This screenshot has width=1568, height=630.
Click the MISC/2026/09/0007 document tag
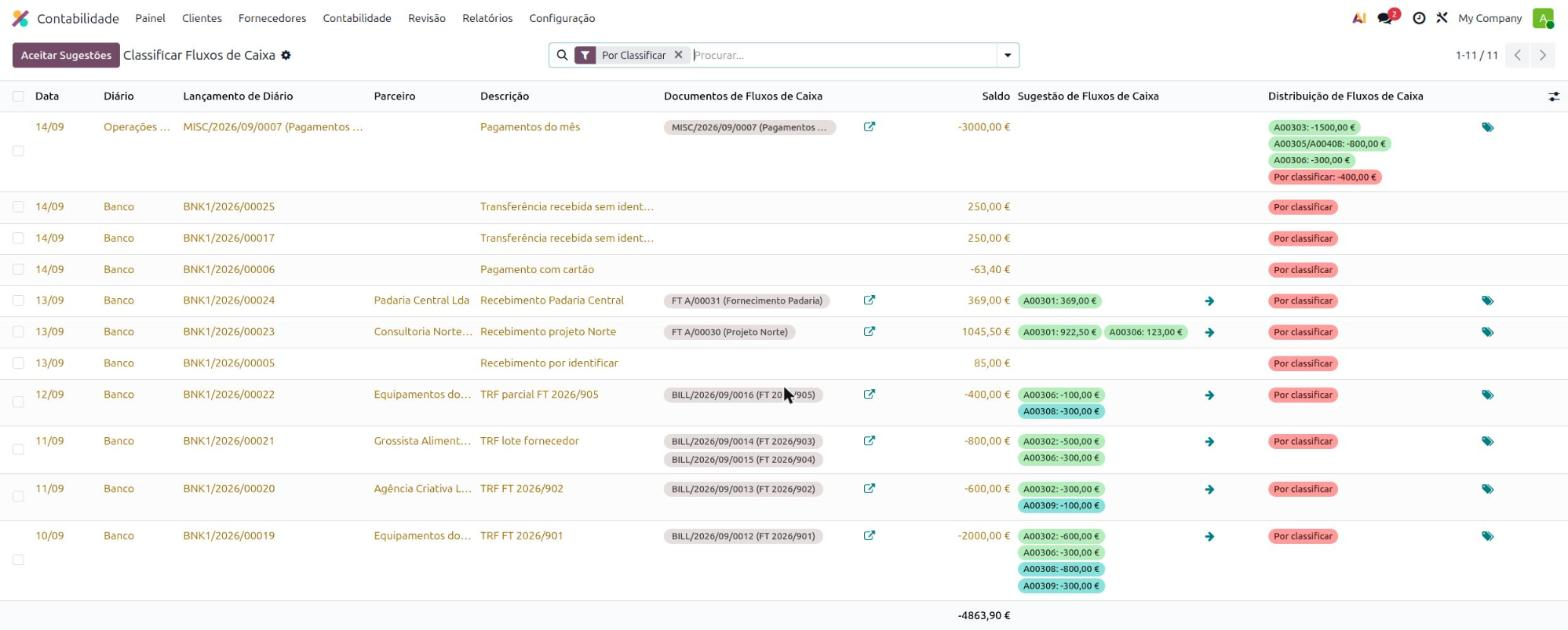(749, 127)
